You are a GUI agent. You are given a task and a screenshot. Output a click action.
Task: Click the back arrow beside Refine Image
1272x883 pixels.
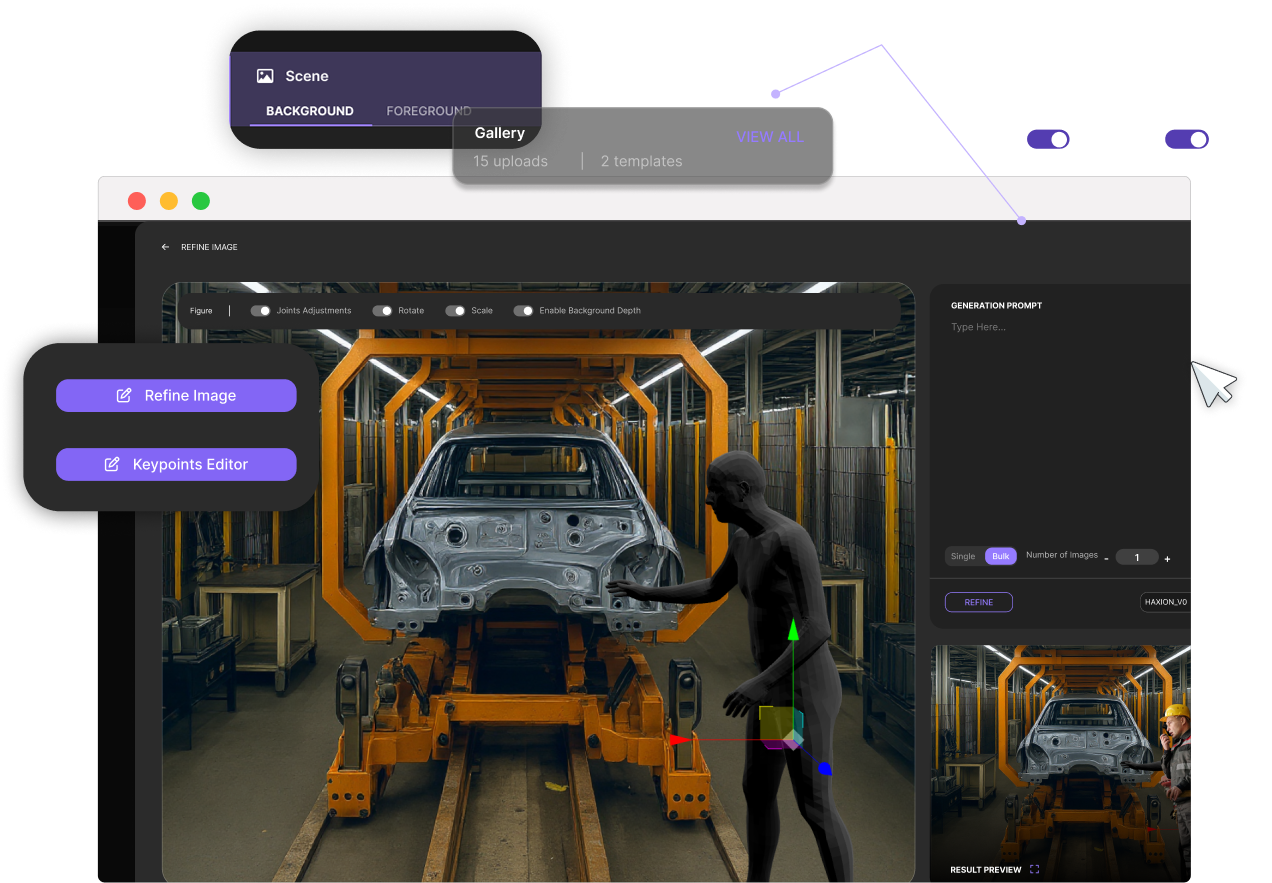(166, 247)
